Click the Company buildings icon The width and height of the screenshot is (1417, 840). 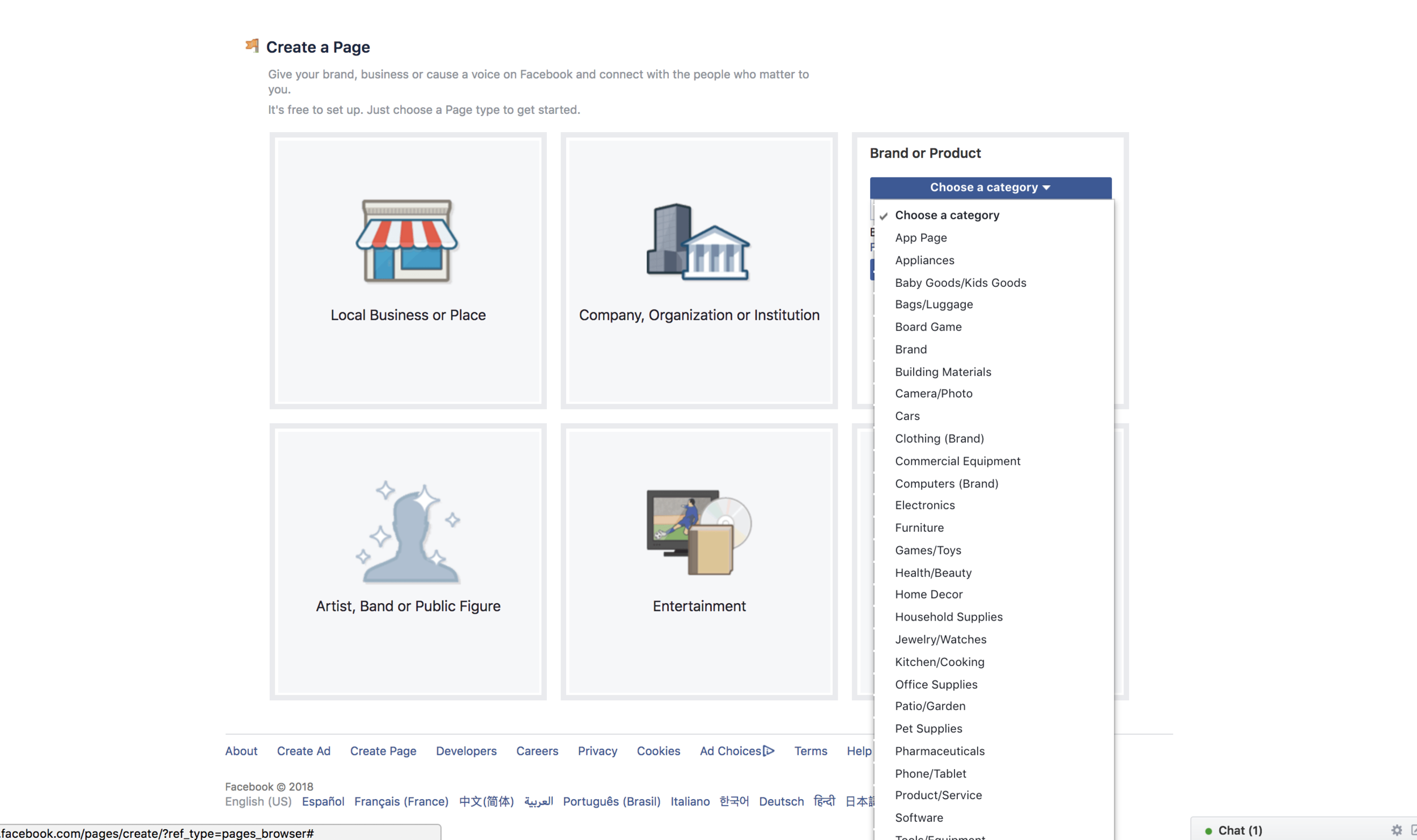(x=698, y=241)
